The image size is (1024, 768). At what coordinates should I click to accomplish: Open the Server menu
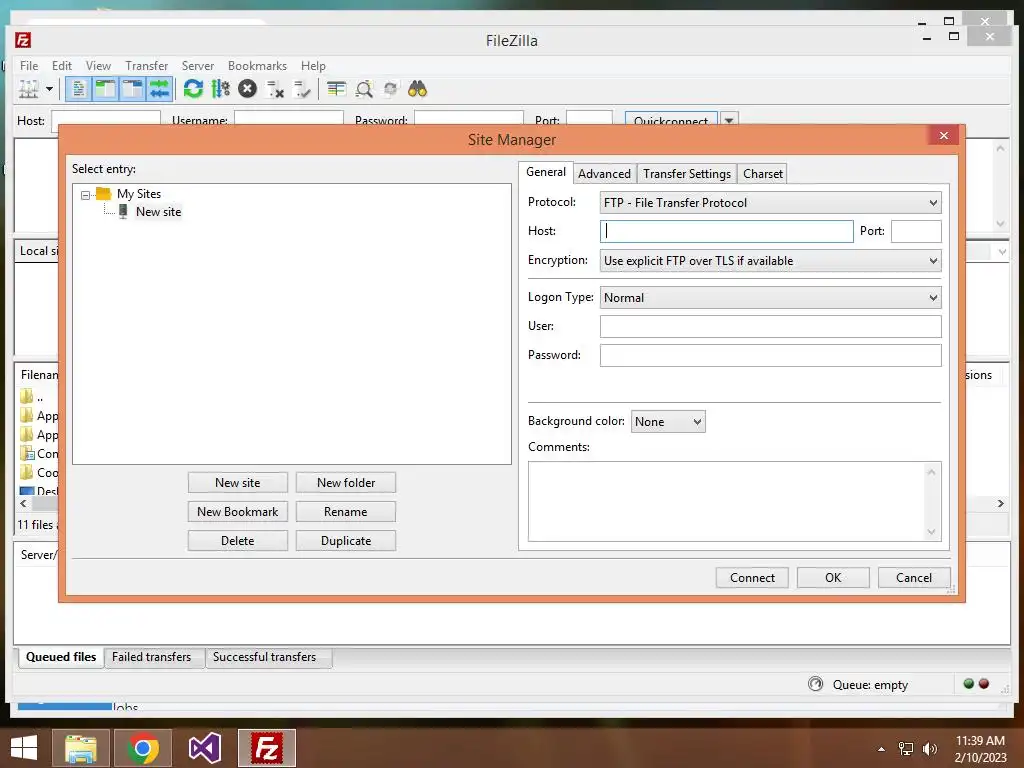pyautogui.click(x=198, y=66)
